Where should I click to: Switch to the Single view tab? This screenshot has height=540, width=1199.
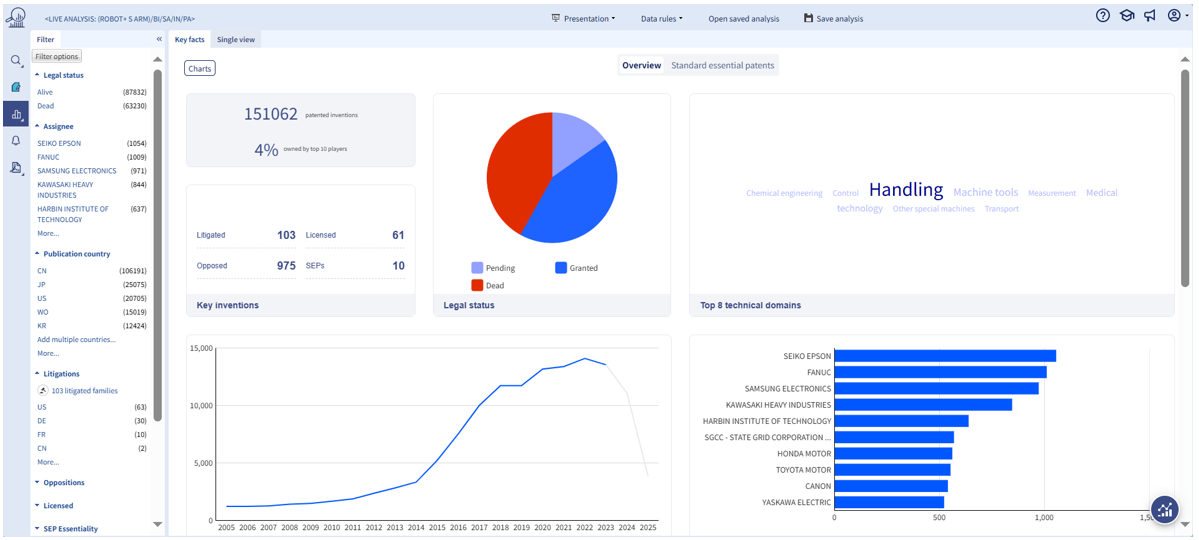click(x=236, y=39)
